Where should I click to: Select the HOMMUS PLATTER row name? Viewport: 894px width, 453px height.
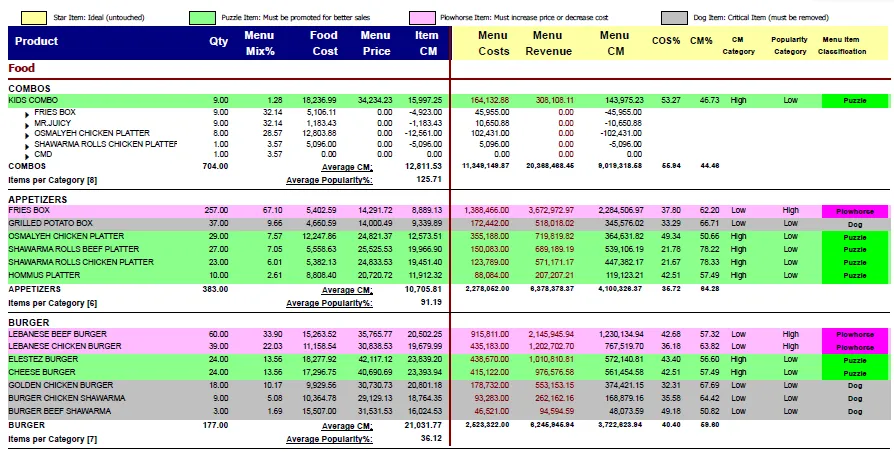click(44, 275)
